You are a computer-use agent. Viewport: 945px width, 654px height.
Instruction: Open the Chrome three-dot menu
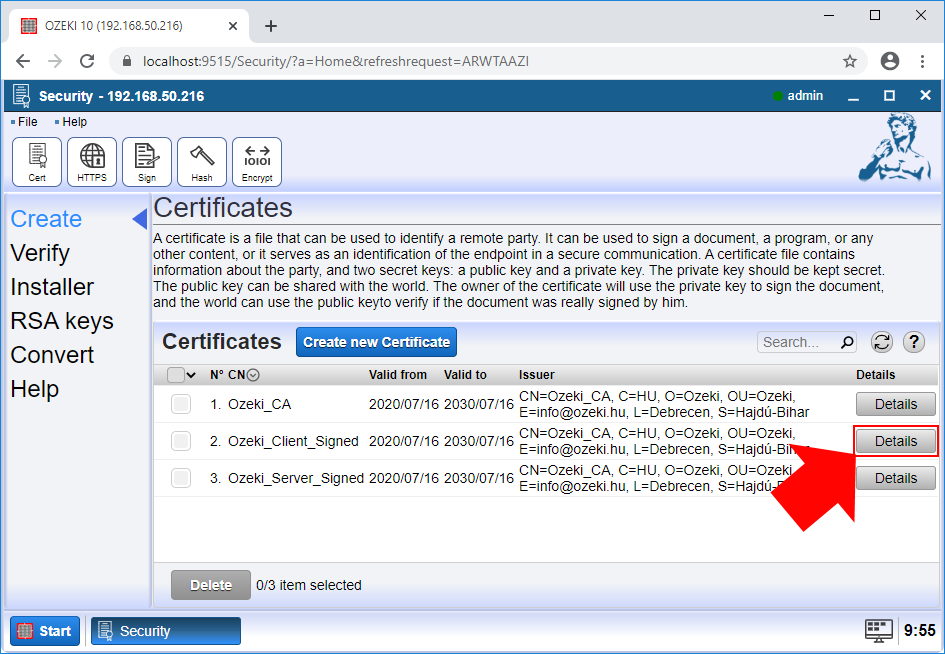tap(922, 61)
